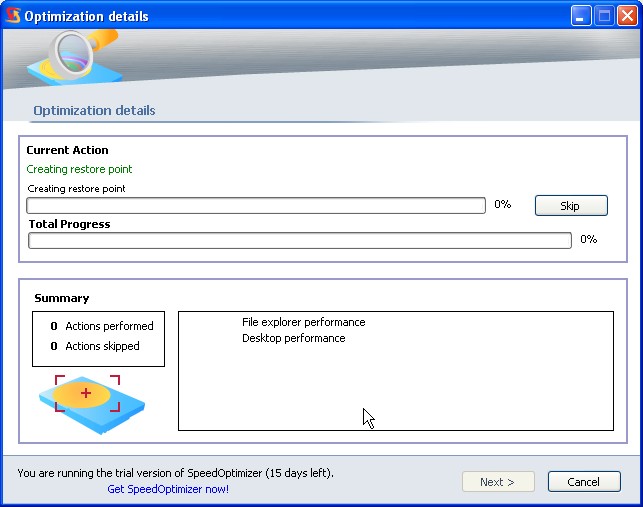The height and width of the screenshot is (507, 643).
Task: Click the Actions skipped count
Action: tap(54, 346)
